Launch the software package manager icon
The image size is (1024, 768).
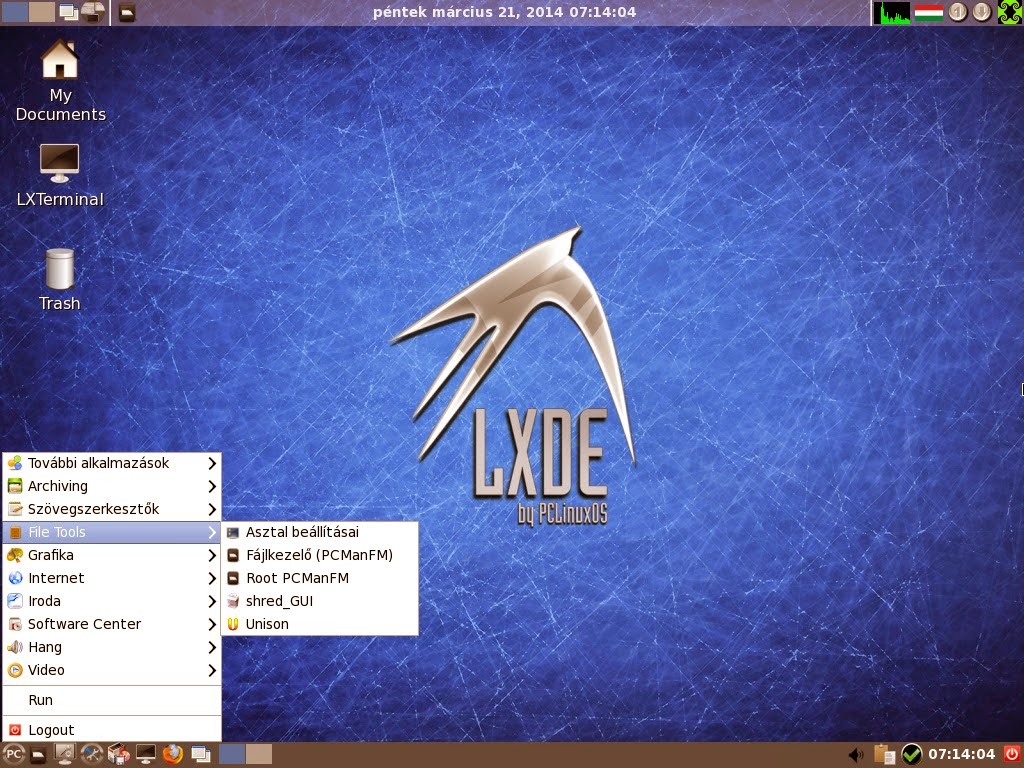tap(118, 755)
